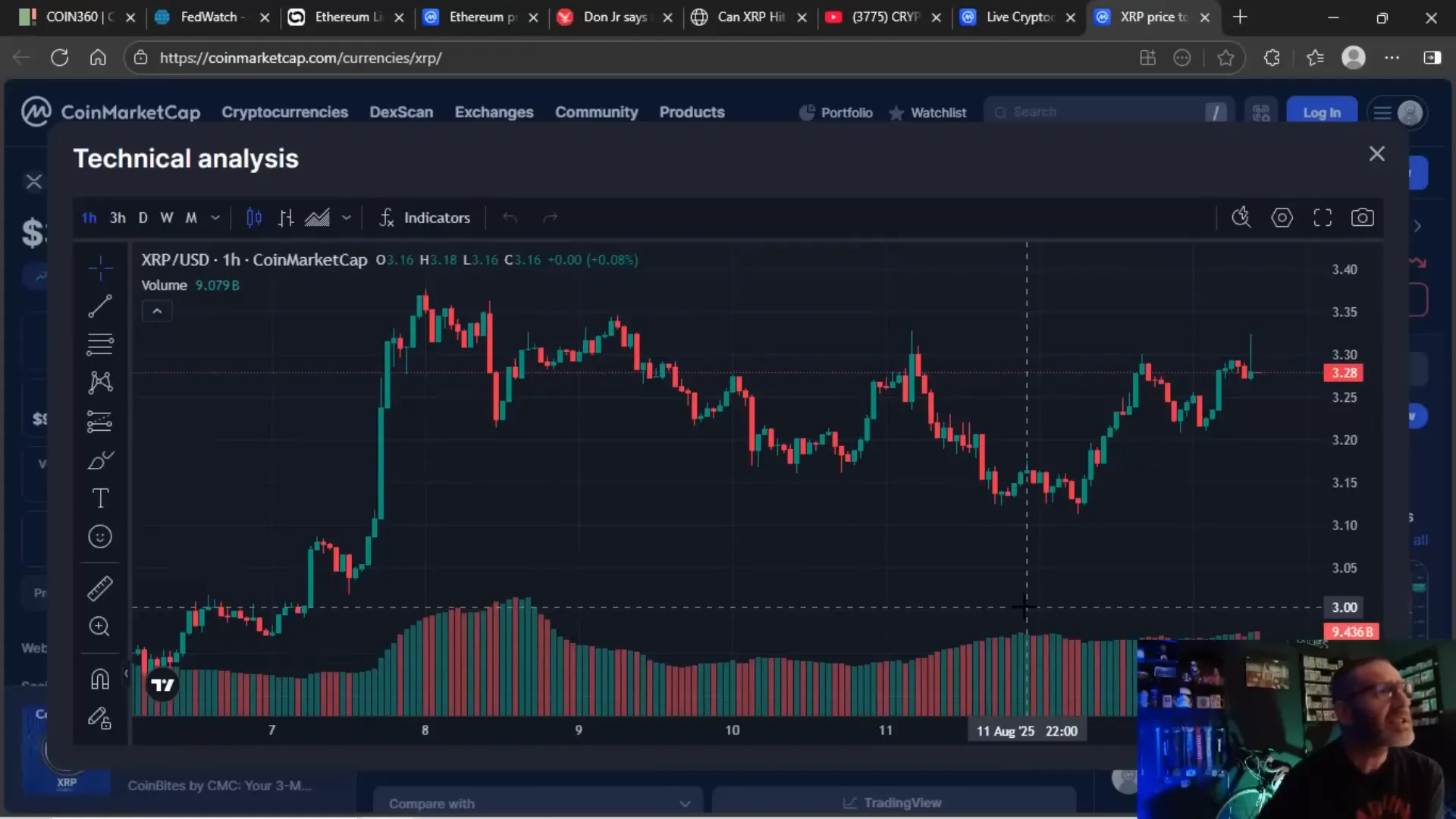Expand chart type dropdown arrow
This screenshot has height=819, width=1456.
(347, 218)
